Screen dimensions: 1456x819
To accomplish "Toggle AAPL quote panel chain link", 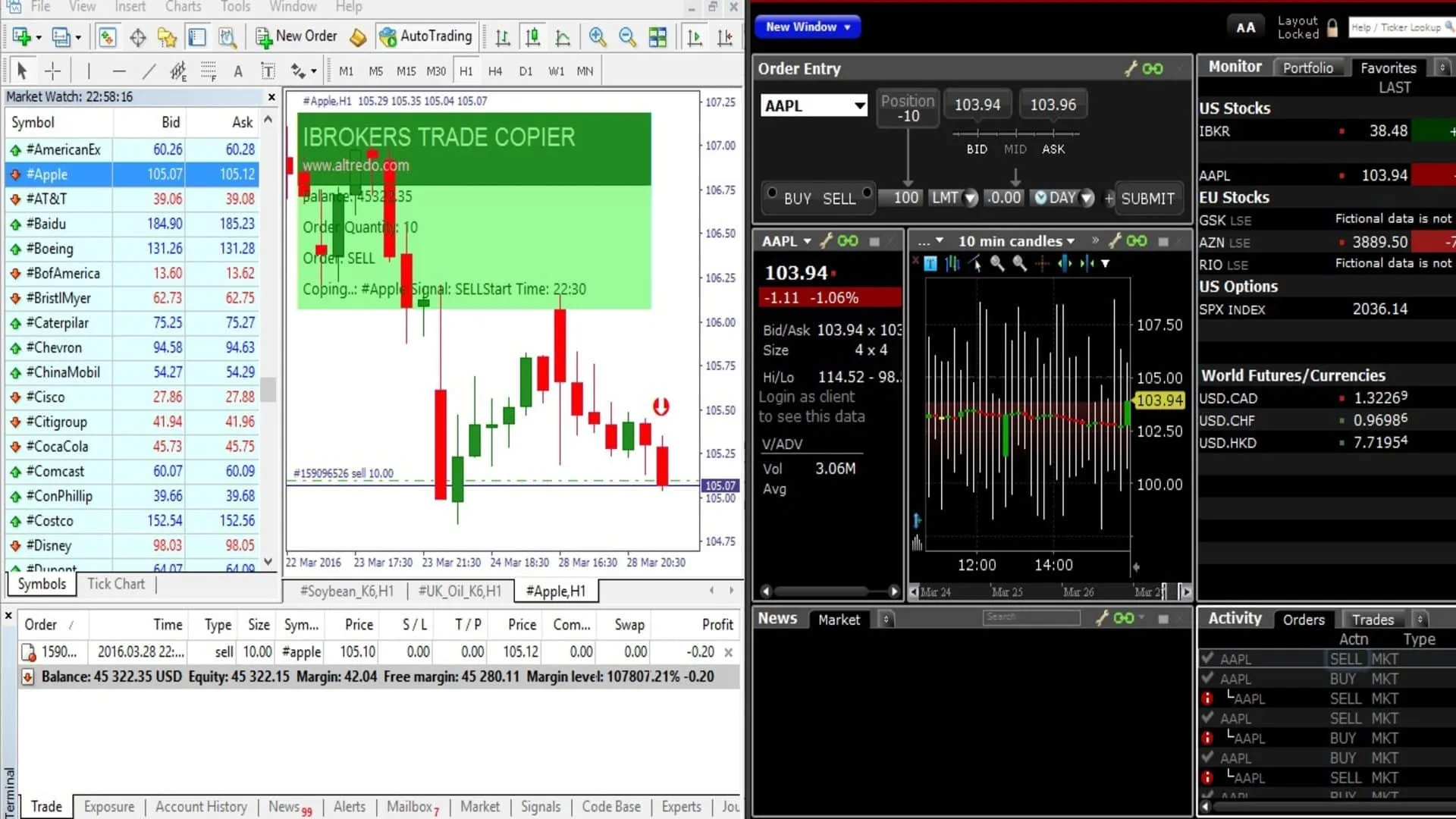I will tap(848, 241).
